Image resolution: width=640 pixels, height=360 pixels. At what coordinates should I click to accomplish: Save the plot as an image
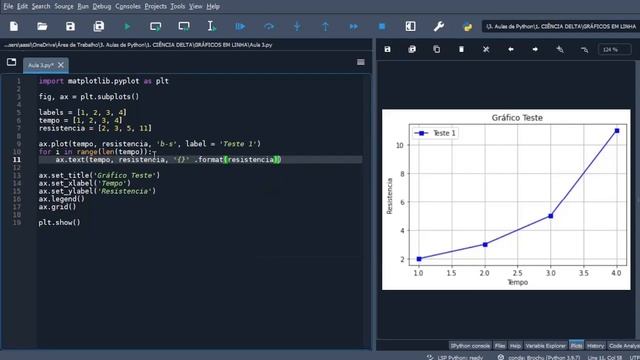pos(387,49)
